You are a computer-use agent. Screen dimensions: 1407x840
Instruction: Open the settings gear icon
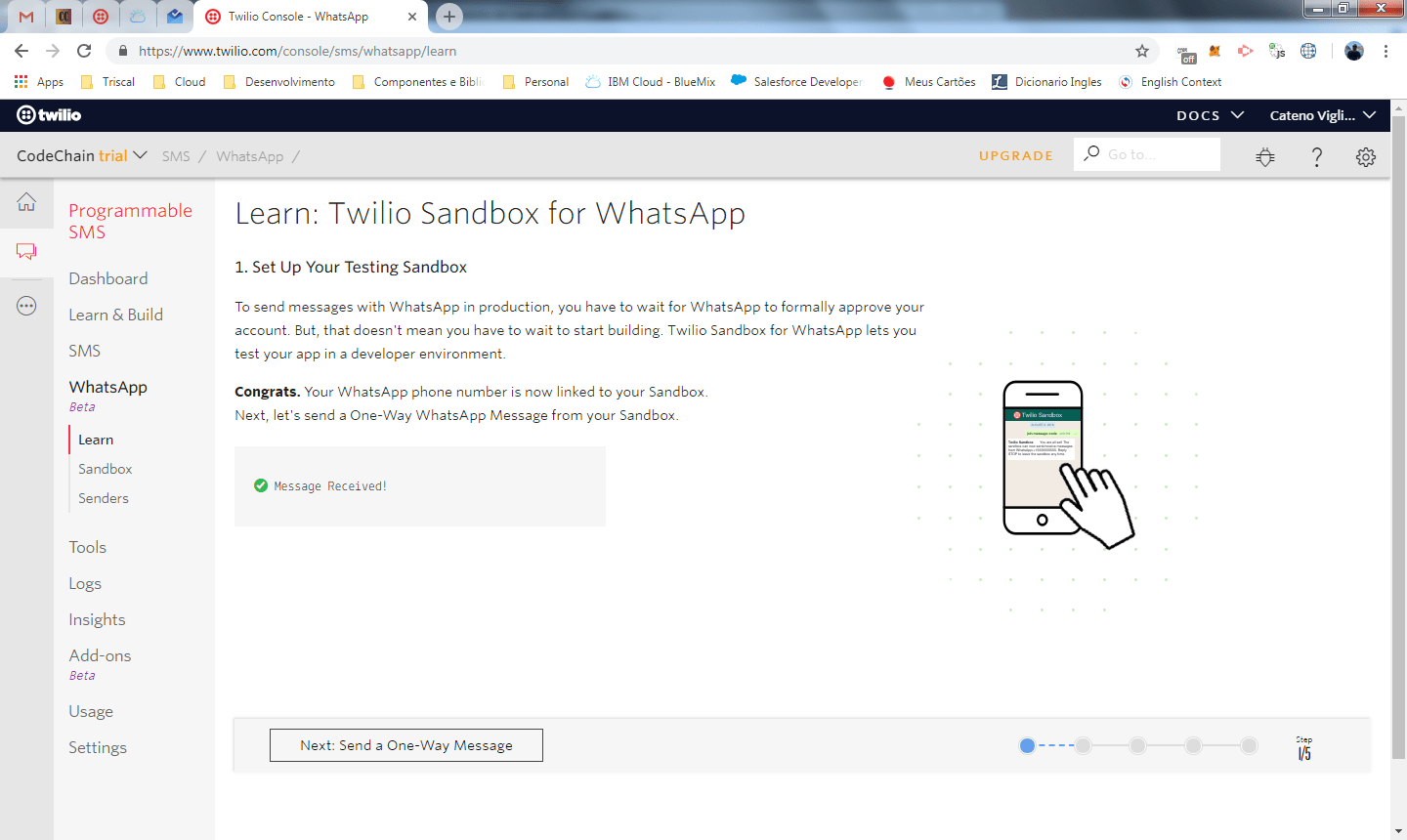click(x=1366, y=156)
